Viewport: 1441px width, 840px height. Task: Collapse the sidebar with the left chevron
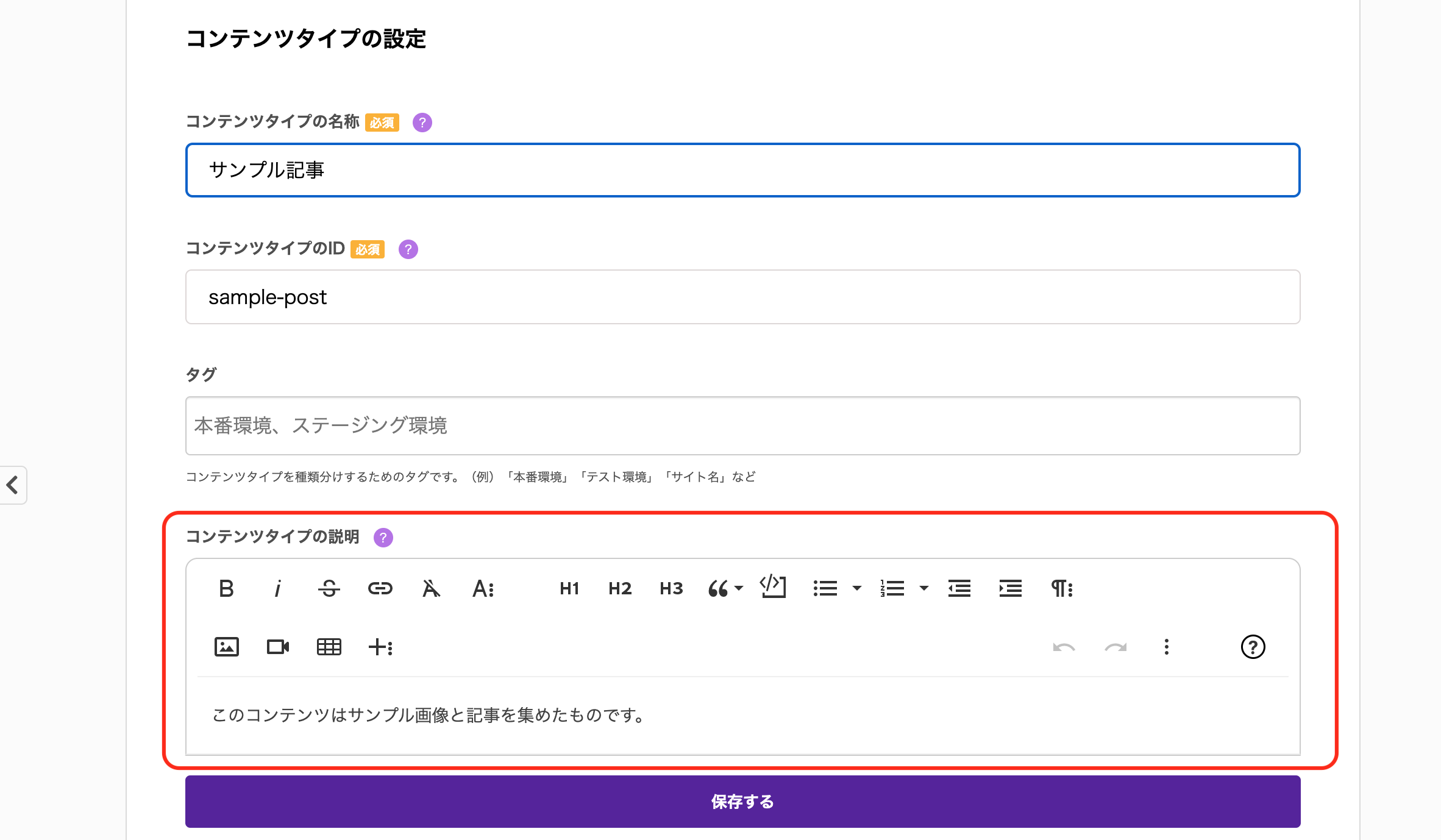(x=12, y=485)
